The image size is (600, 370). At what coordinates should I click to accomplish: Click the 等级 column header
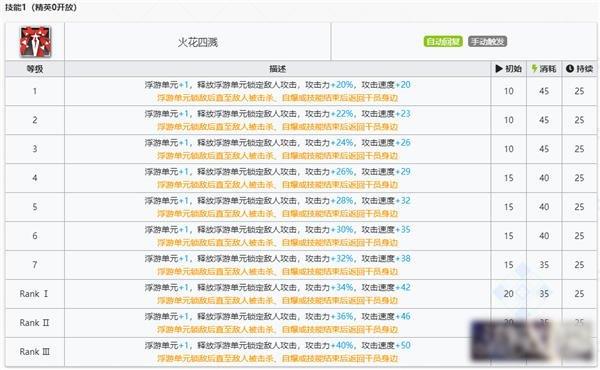(x=35, y=69)
